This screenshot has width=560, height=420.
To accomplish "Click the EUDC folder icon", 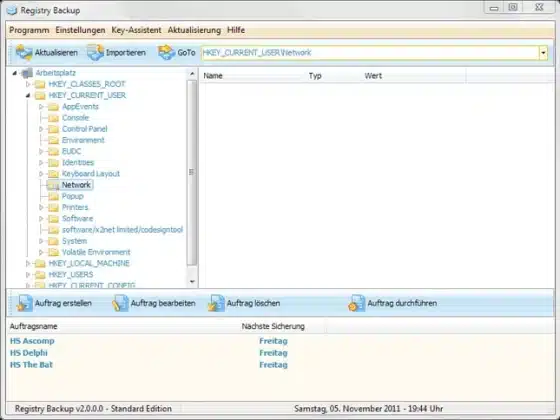I will [x=53, y=151].
